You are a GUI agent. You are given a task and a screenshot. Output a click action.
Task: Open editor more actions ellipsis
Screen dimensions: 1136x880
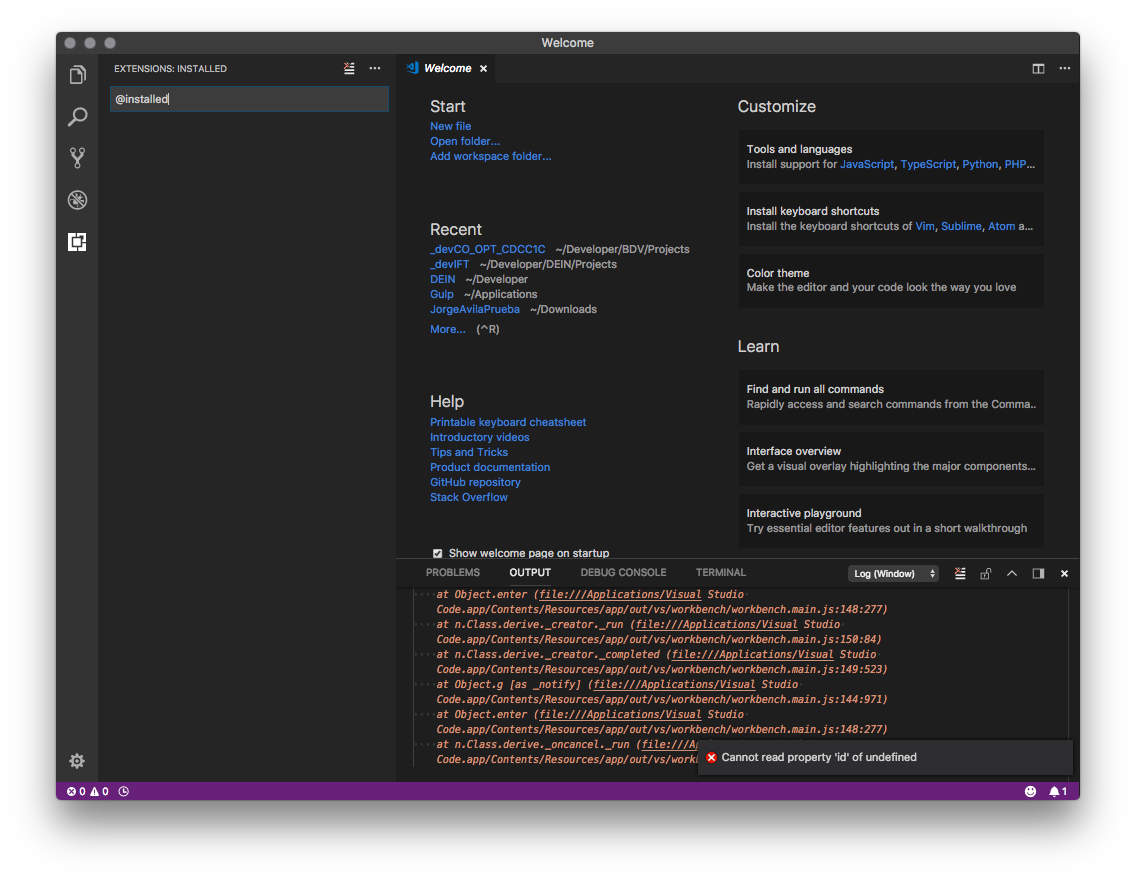pos(1064,68)
